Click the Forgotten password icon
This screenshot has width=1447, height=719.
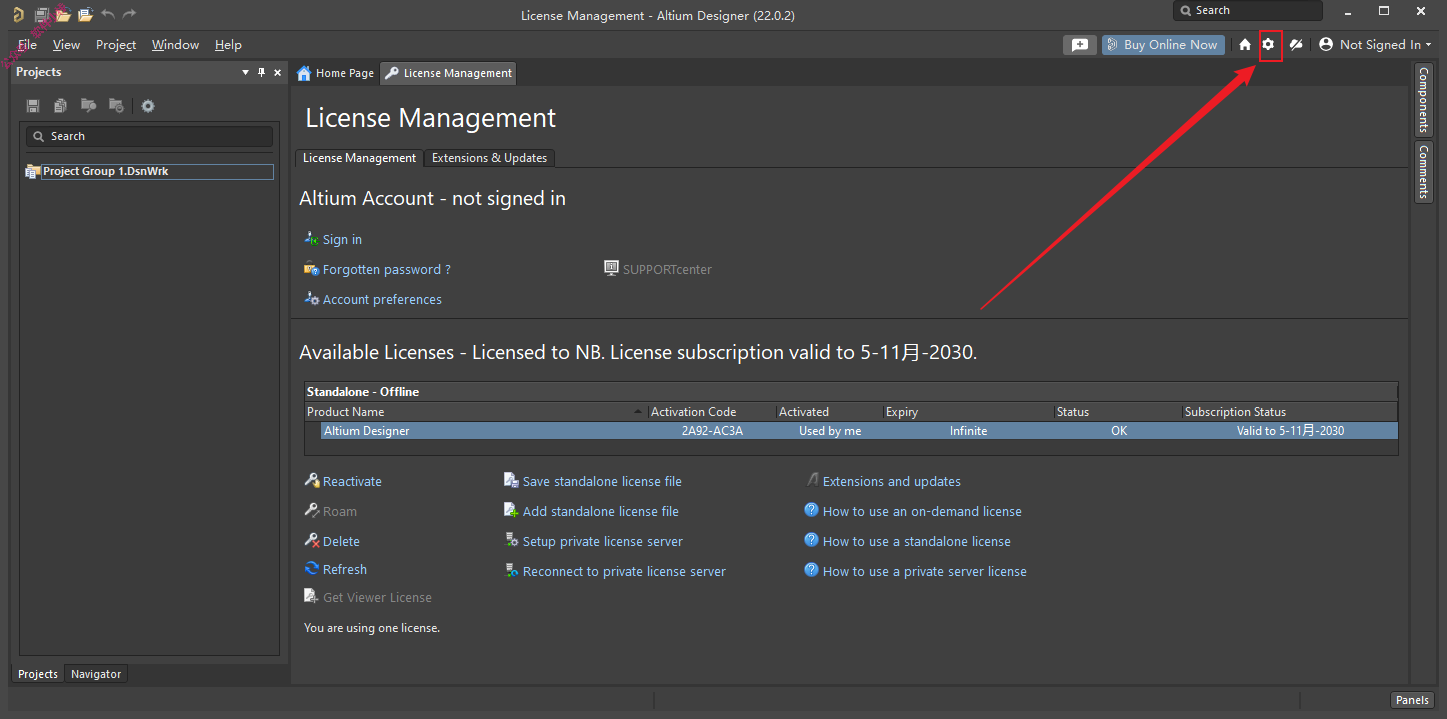[311, 269]
